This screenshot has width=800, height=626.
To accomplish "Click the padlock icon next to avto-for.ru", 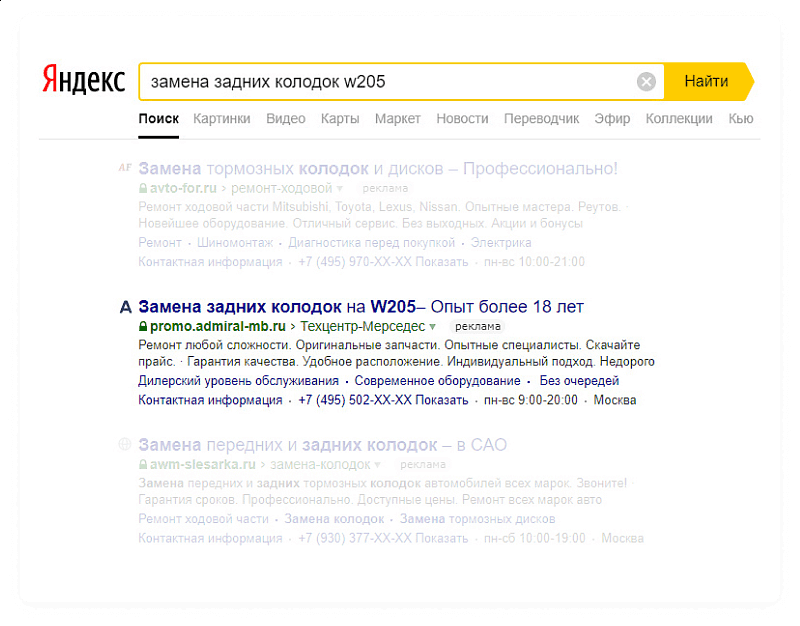I will tap(143, 188).
